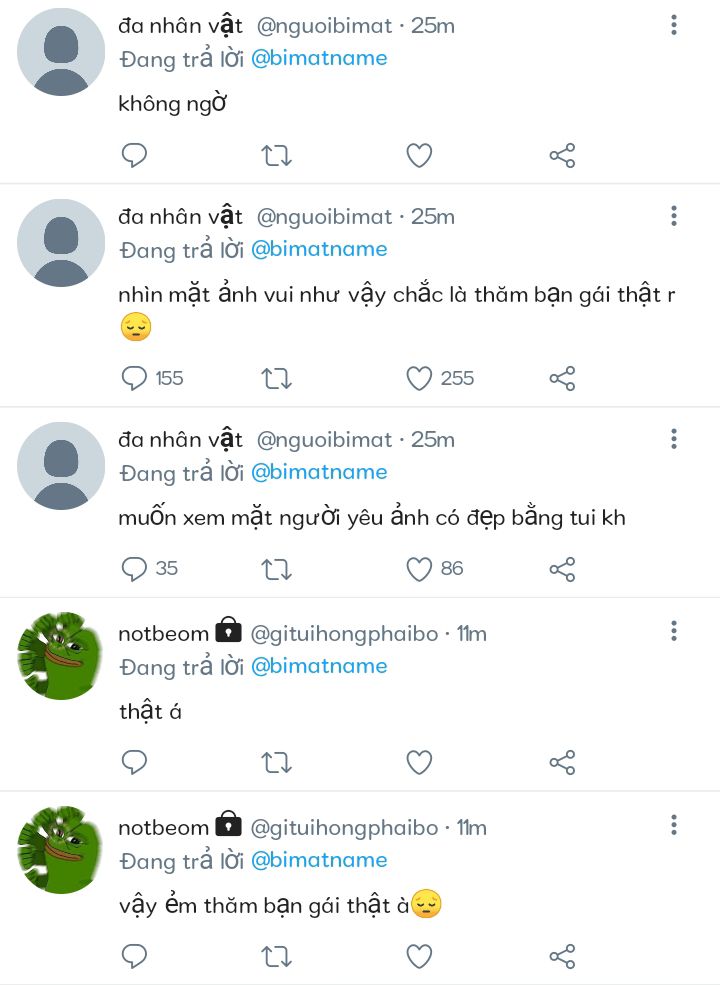Retweet the "không ngờ" tweet
Viewport: 720px width, 985px height.
click(276, 155)
